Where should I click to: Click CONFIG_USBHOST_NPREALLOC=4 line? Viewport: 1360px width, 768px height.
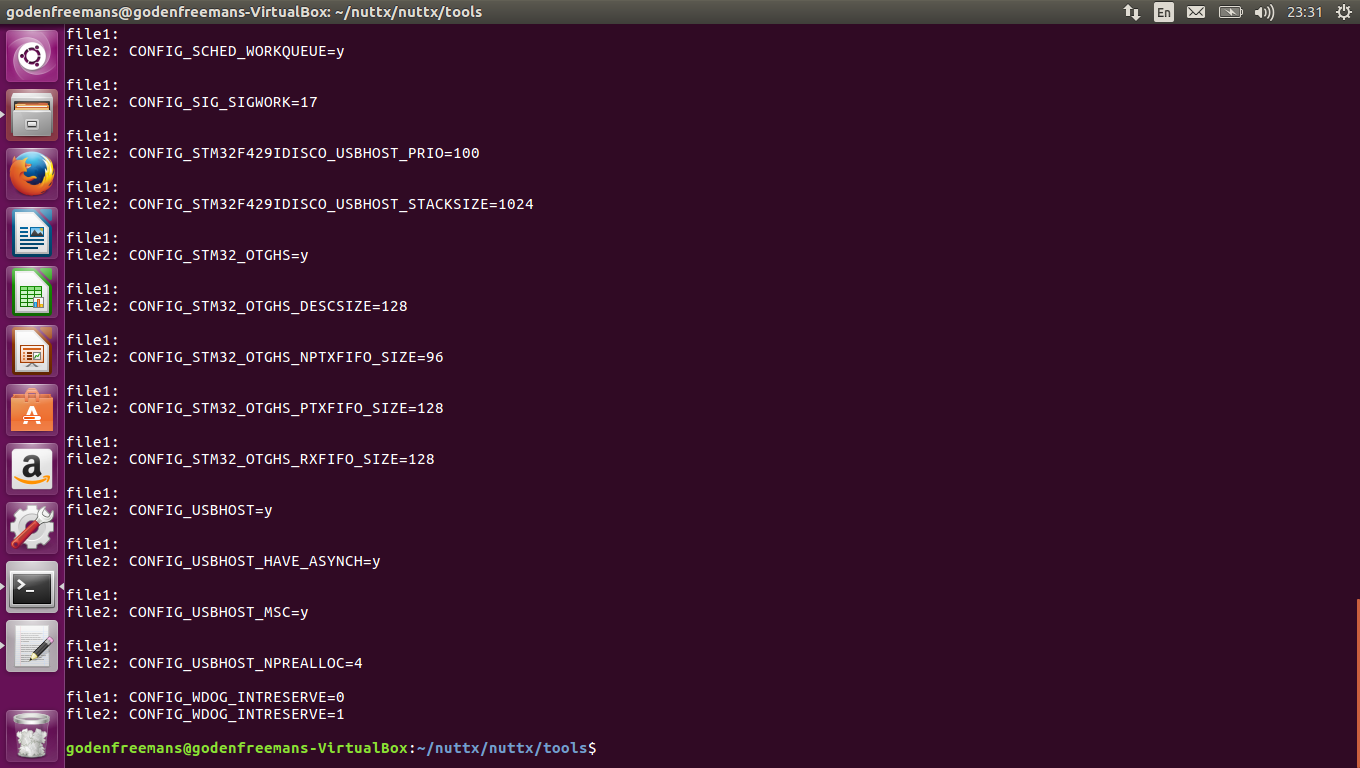click(x=214, y=663)
